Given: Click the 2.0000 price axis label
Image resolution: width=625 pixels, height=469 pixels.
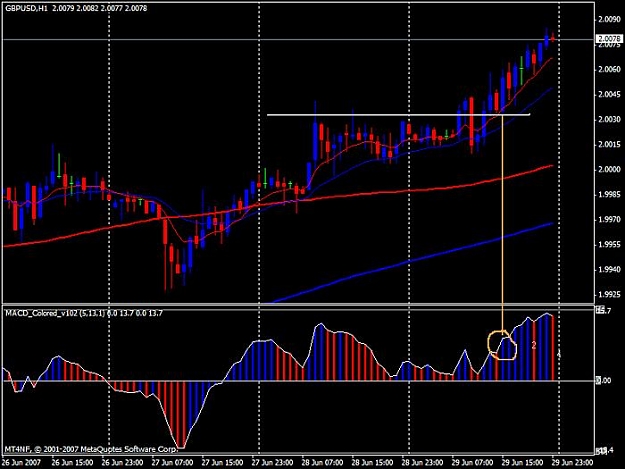Looking at the screenshot, I should (x=609, y=170).
